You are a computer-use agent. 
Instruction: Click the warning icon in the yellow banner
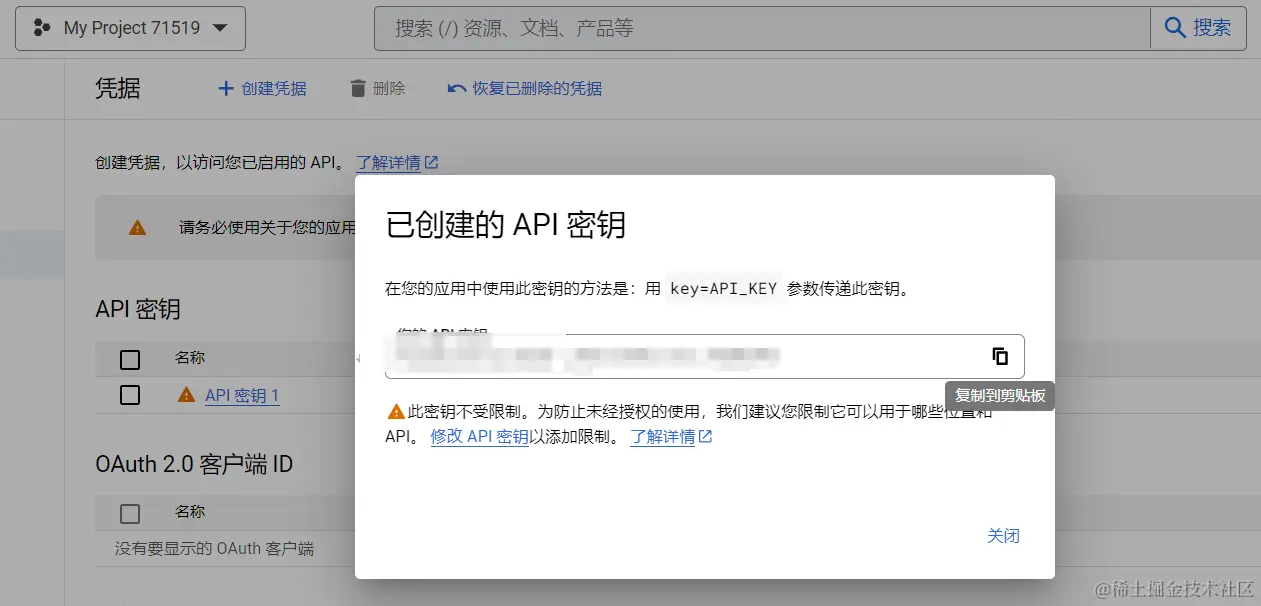(x=137, y=227)
